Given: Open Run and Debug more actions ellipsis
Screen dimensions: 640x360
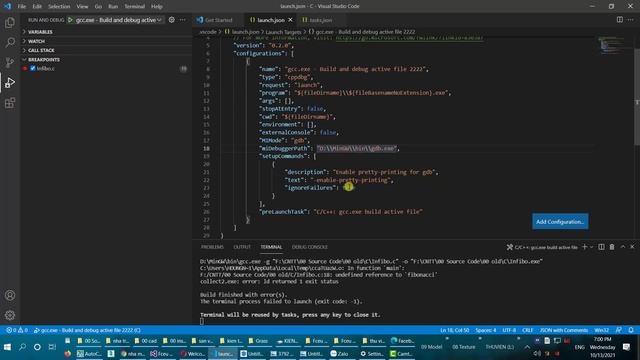Looking at the screenshot, I should [x=182, y=20].
